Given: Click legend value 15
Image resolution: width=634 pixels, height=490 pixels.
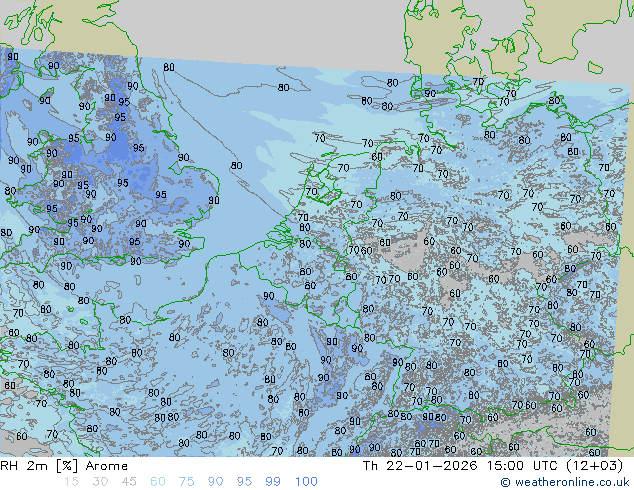Looking at the screenshot, I should pos(71,482).
